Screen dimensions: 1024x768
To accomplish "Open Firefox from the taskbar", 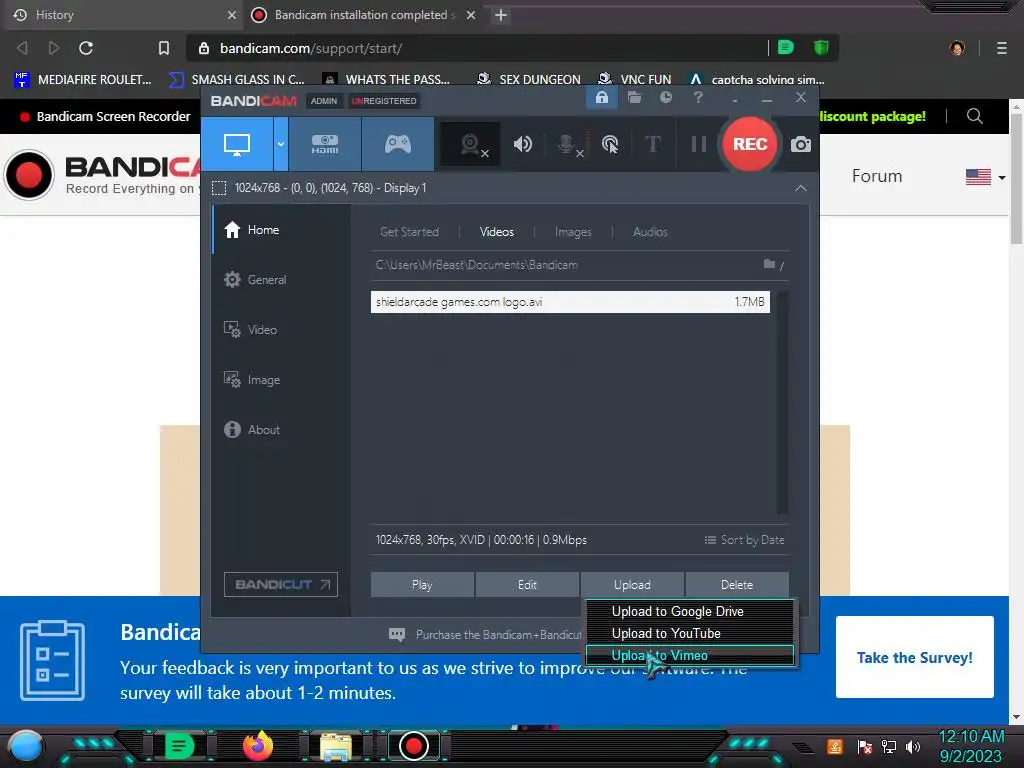I will click(x=258, y=746).
